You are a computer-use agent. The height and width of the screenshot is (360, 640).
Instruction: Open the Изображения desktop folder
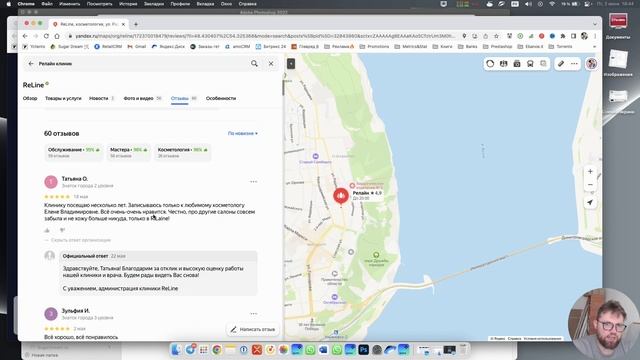[x=618, y=62]
